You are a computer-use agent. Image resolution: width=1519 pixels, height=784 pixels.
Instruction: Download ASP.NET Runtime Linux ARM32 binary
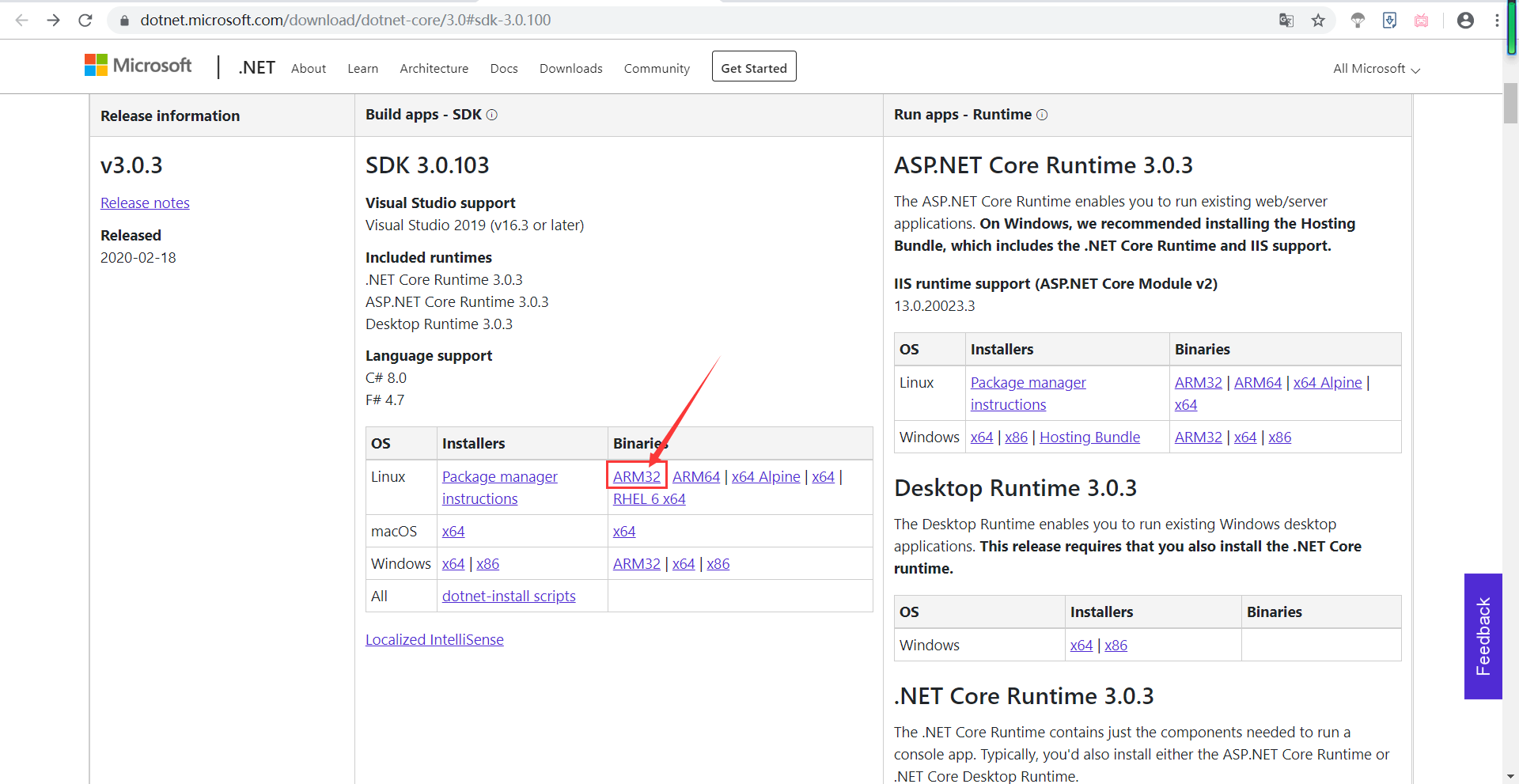(1199, 383)
